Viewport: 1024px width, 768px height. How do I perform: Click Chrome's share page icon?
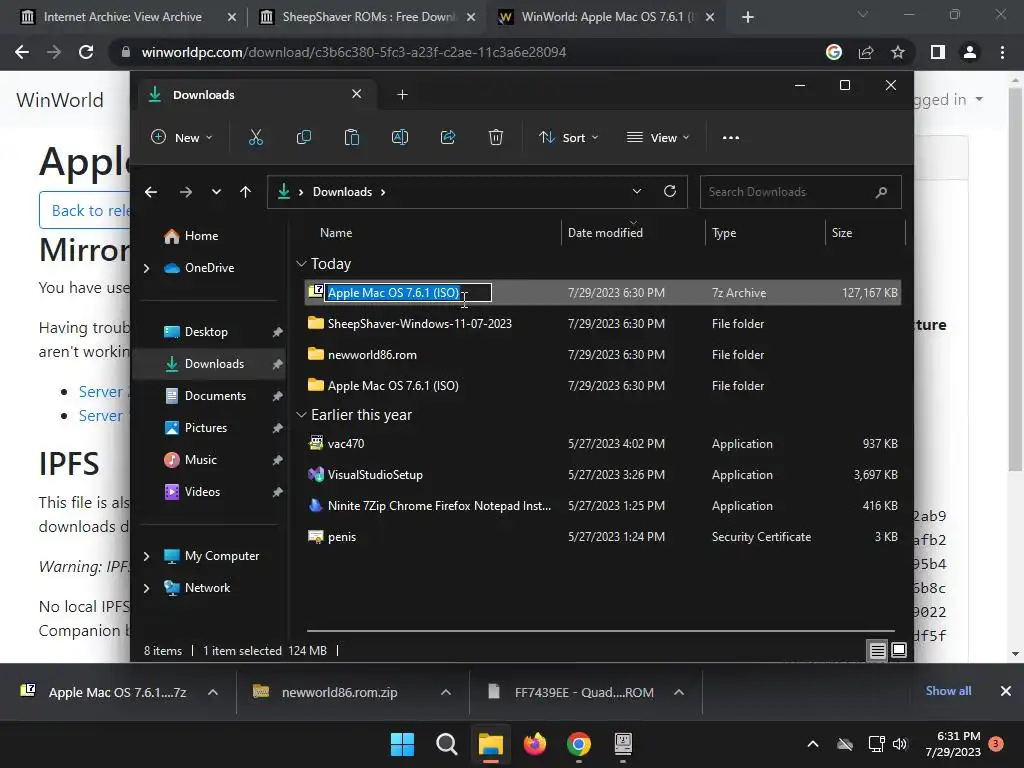(x=866, y=52)
